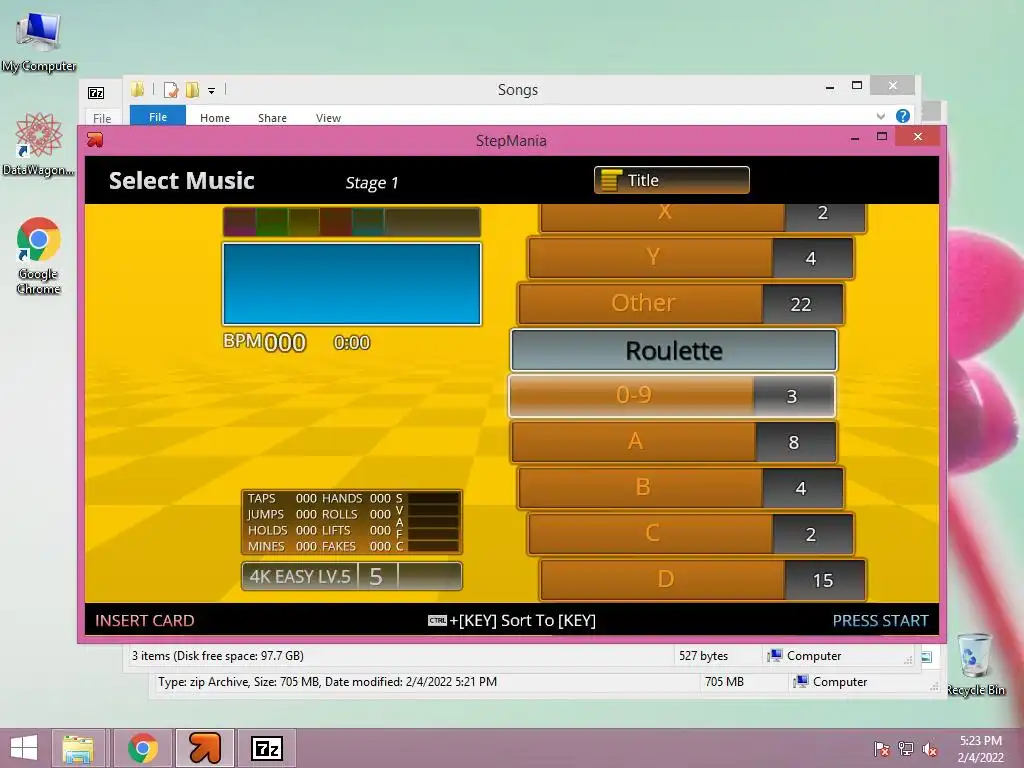
Task: Click the difficulty color strip above banner
Action: (352, 222)
